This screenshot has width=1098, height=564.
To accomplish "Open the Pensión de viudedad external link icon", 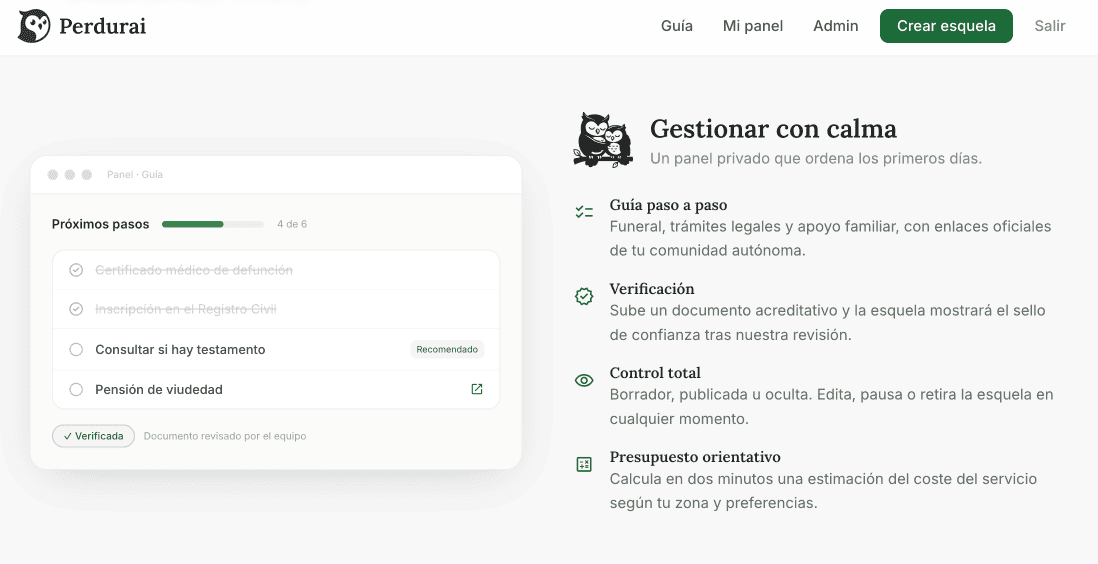I will click(x=477, y=389).
